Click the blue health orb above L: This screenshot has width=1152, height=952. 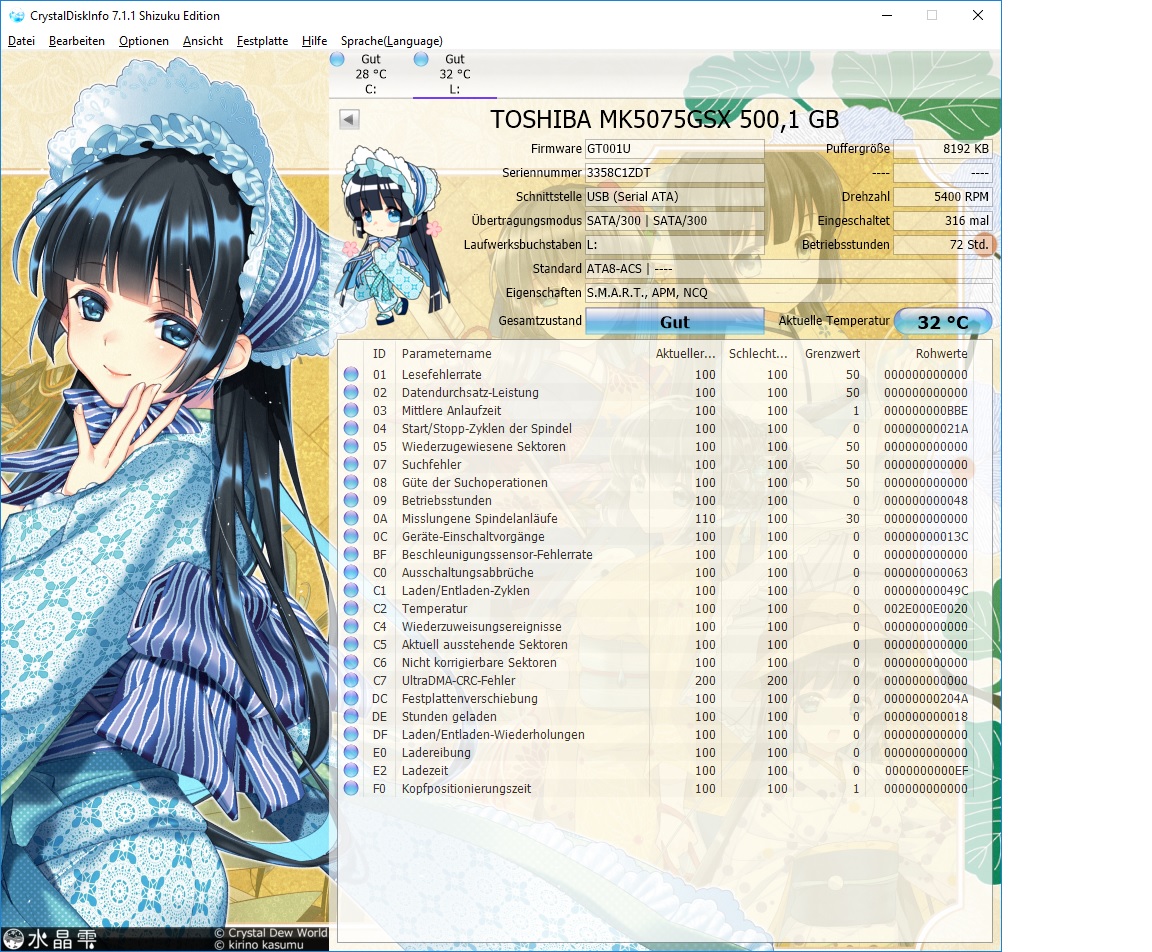tap(421, 59)
